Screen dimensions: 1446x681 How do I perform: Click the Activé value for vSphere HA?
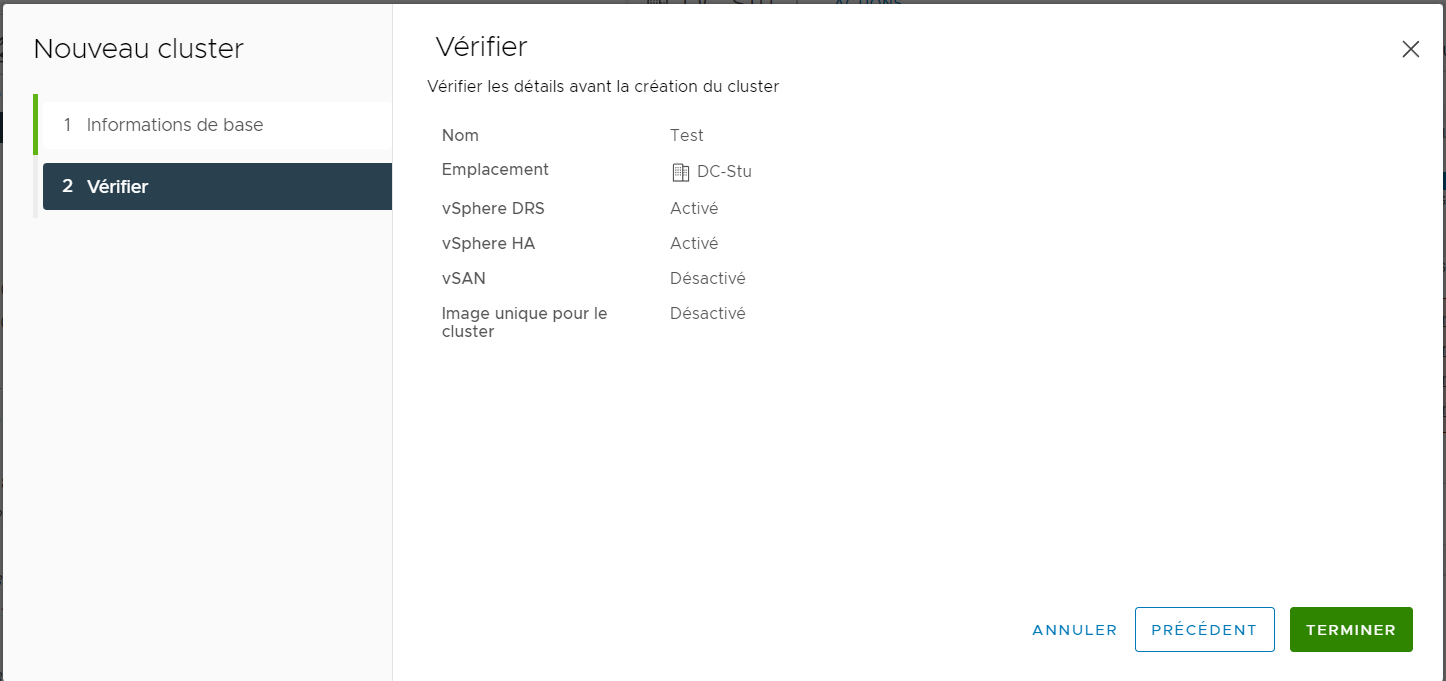[x=694, y=243]
